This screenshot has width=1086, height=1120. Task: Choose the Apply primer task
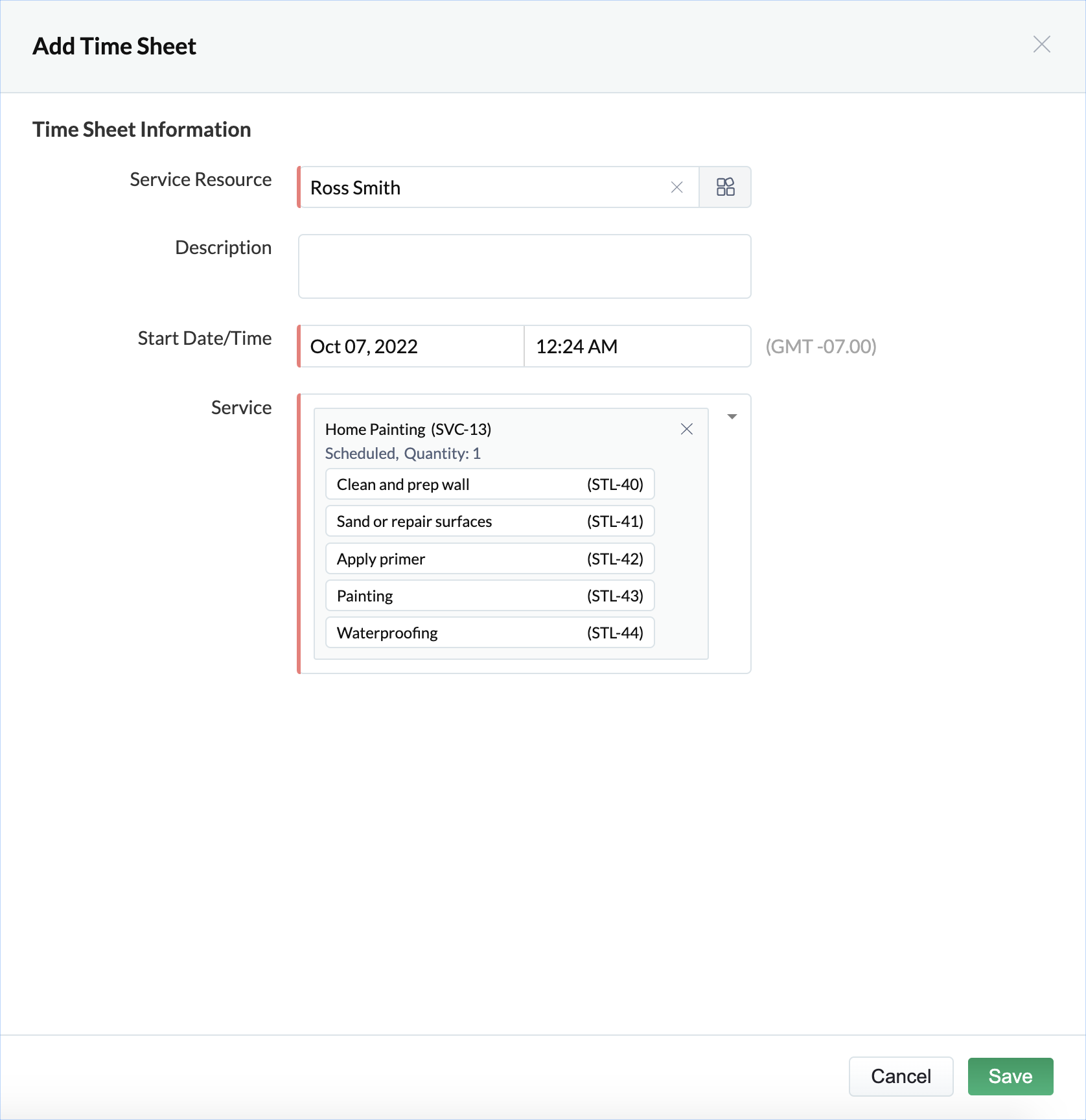(x=489, y=559)
